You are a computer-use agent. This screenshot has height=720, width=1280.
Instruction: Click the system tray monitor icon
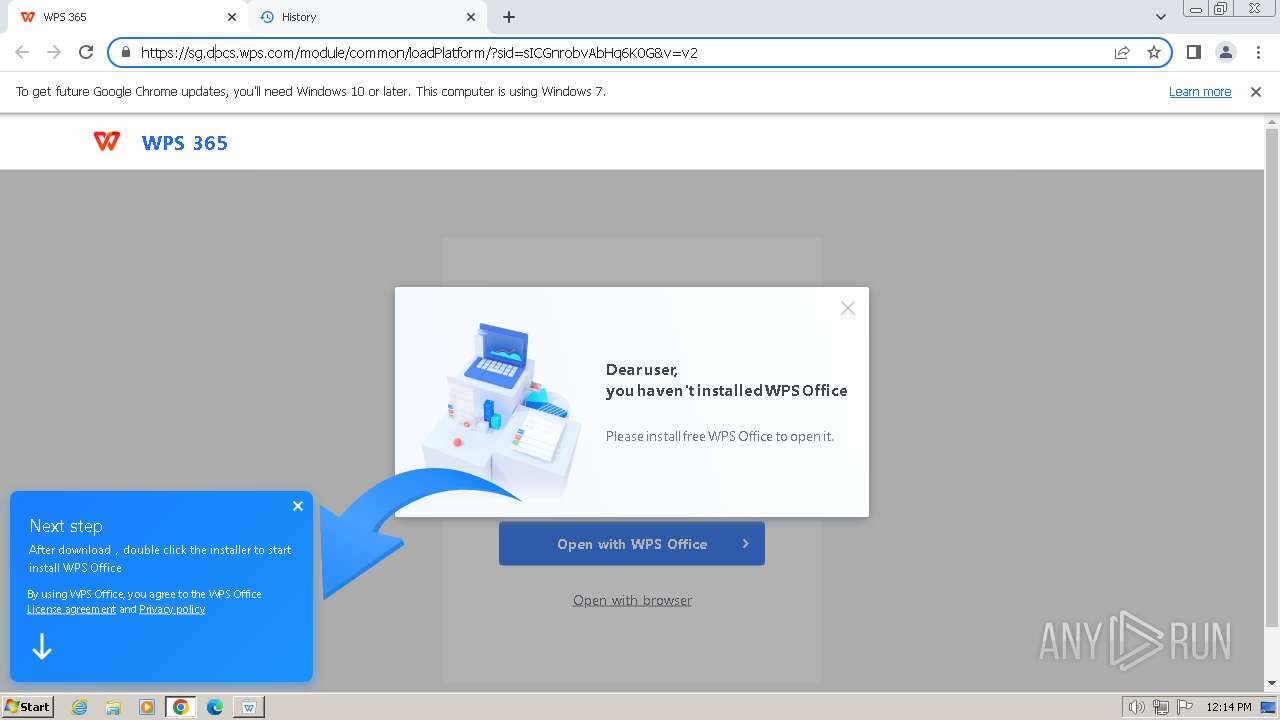click(x=1268, y=707)
